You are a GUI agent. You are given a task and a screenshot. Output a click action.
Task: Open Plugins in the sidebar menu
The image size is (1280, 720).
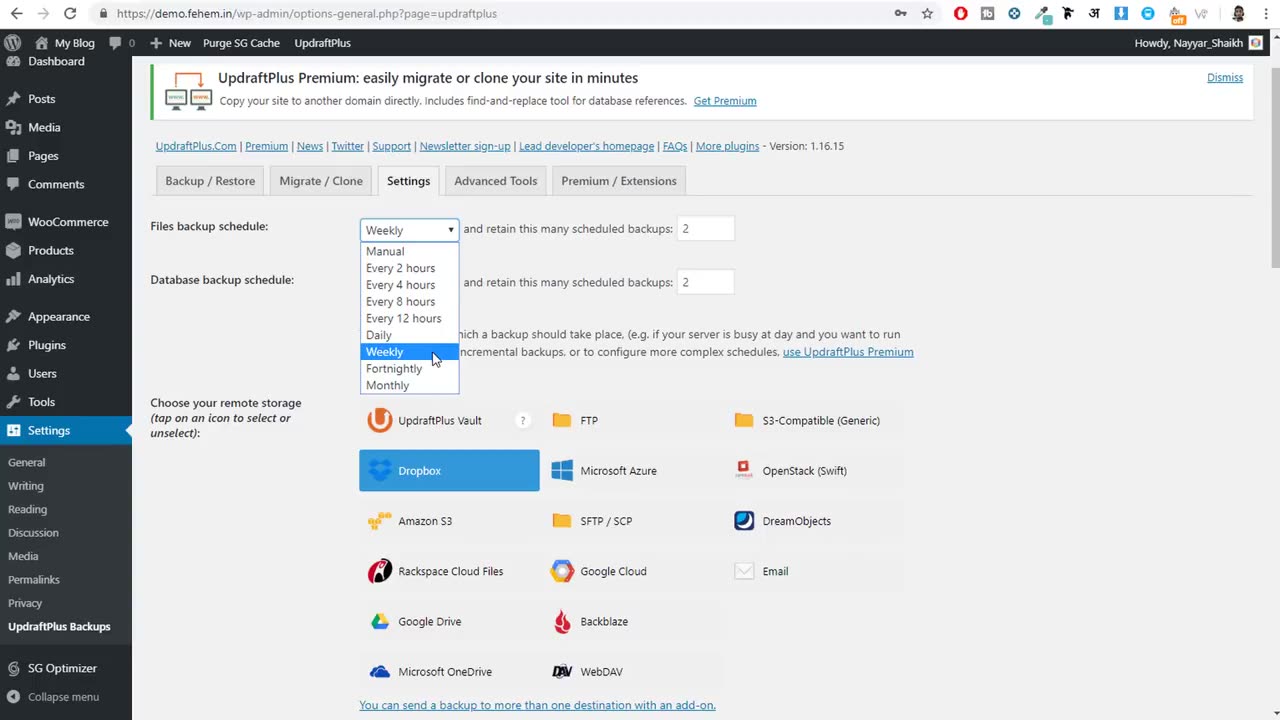click(66, 345)
